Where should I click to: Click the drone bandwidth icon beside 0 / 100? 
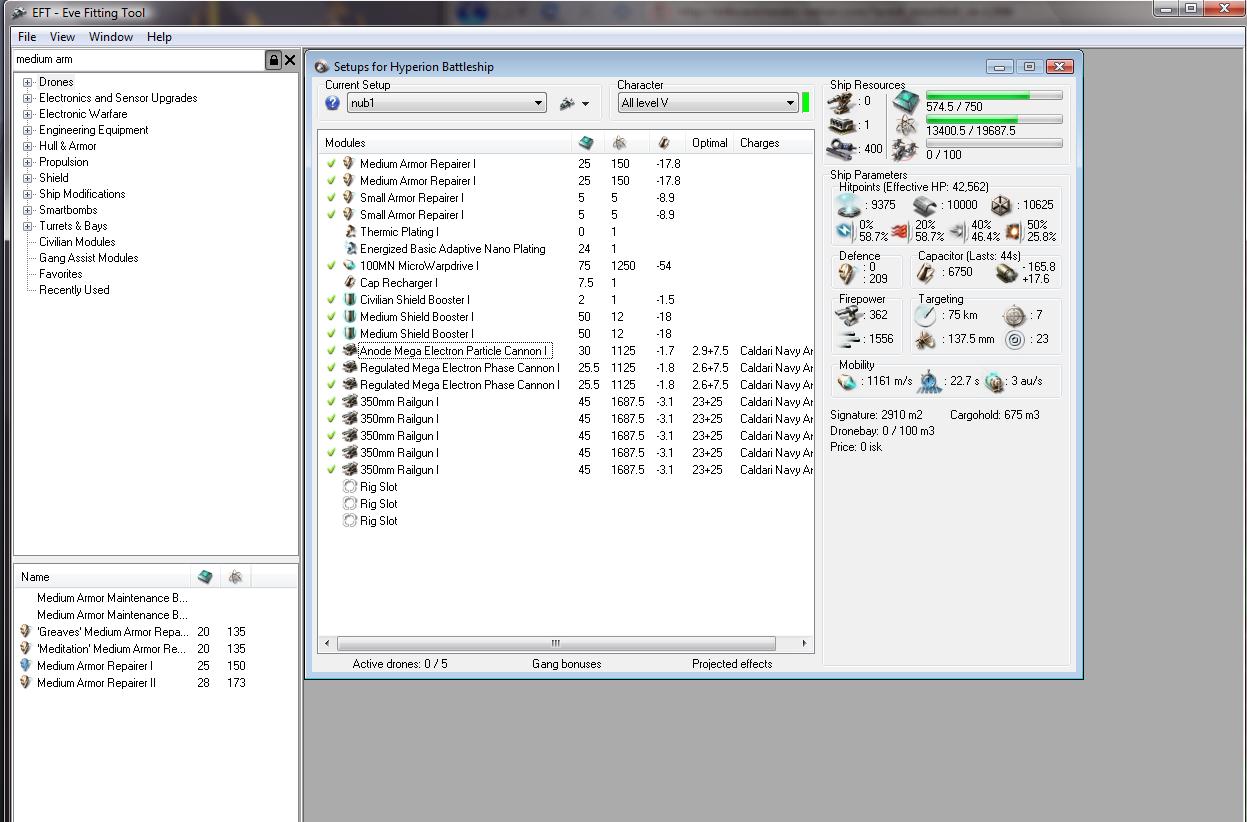[x=906, y=149]
